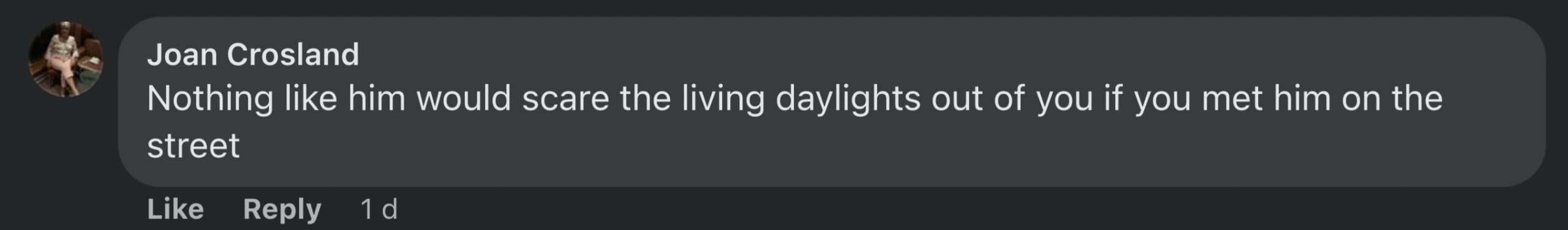This screenshot has width=1568, height=230.
Task: Click the comment bubble text body
Action: (794, 122)
